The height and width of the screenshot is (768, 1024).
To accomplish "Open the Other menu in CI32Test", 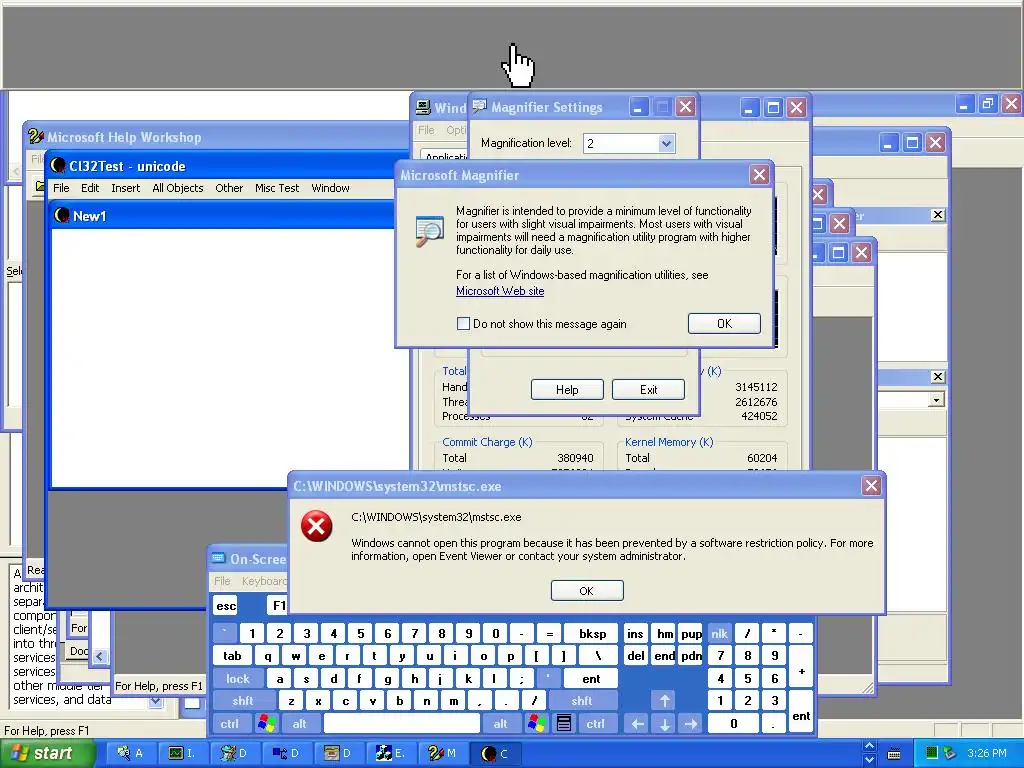I will coord(229,188).
